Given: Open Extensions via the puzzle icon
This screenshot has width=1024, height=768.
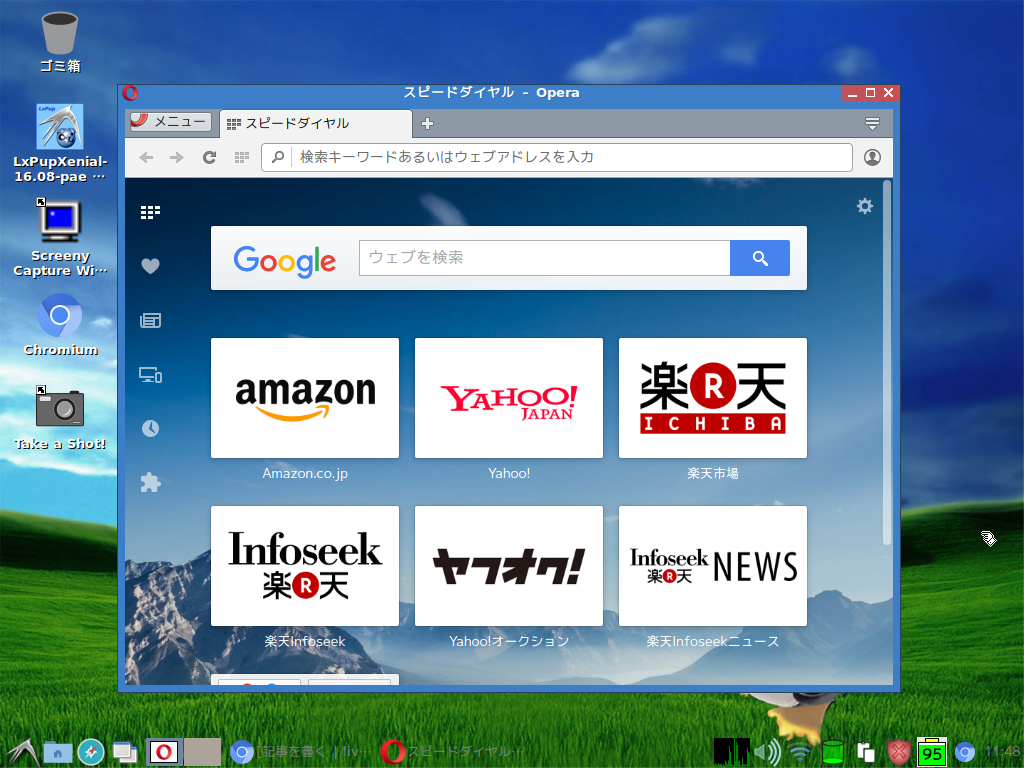Looking at the screenshot, I should (x=150, y=483).
